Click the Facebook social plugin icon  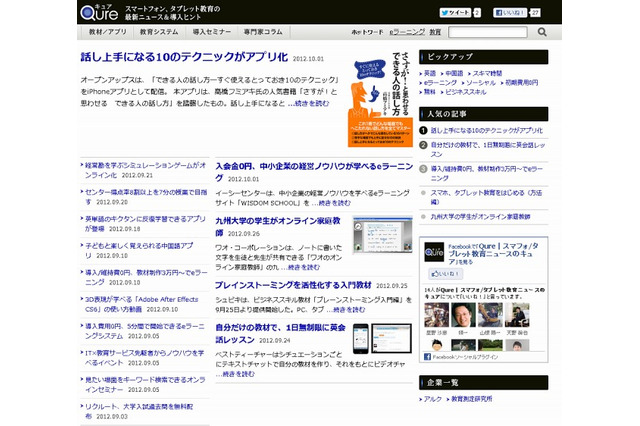coord(427,357)
